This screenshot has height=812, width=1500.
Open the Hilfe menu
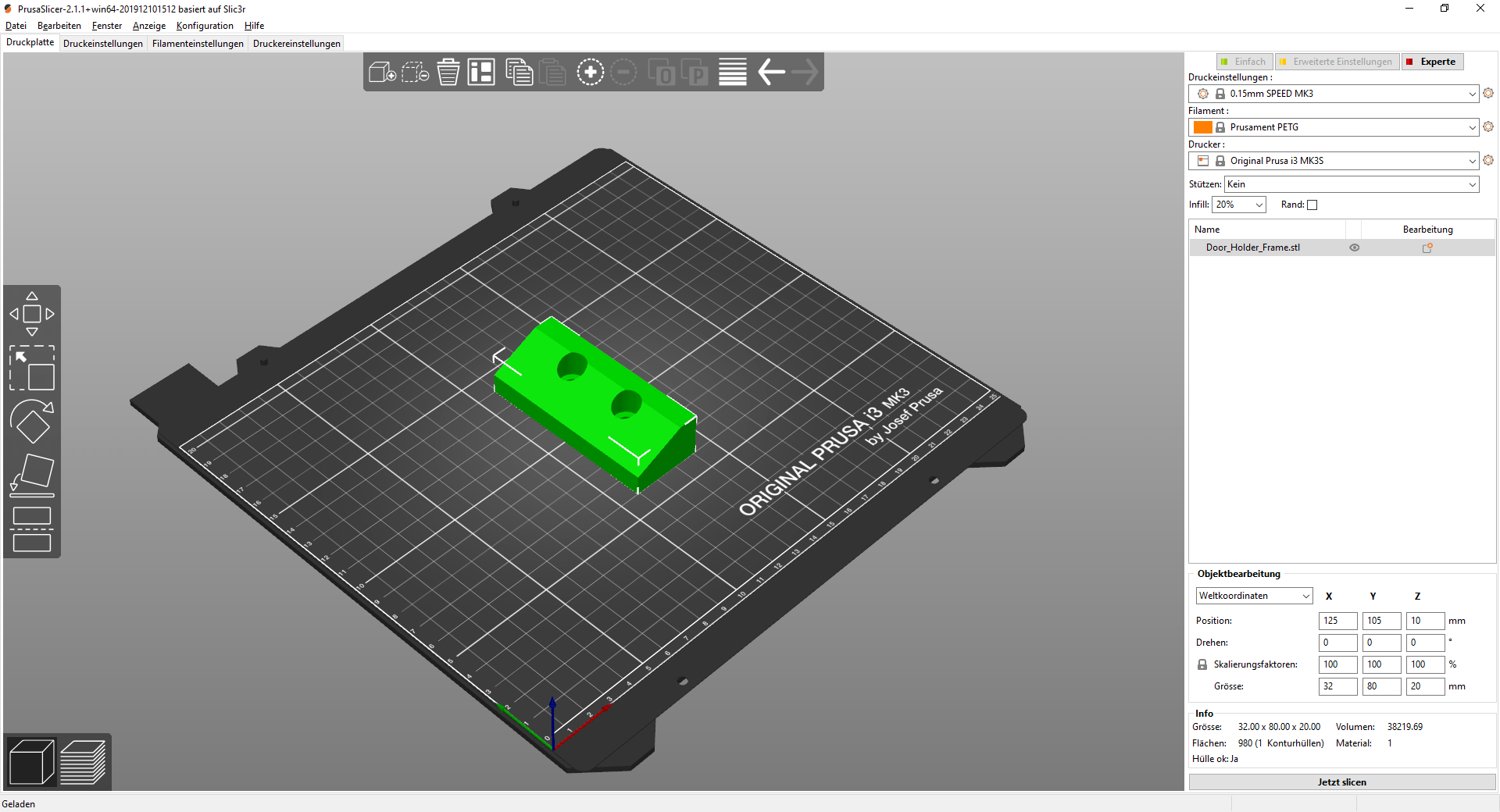pyautogui.click(x=254, y=26)
